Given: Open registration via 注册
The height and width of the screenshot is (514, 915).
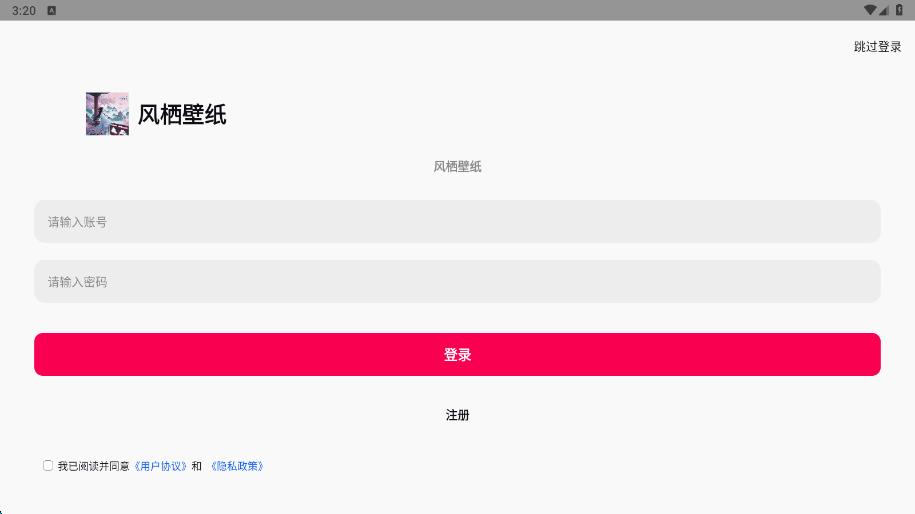Looking at the screenshot, I should click(x=457, y=415).
